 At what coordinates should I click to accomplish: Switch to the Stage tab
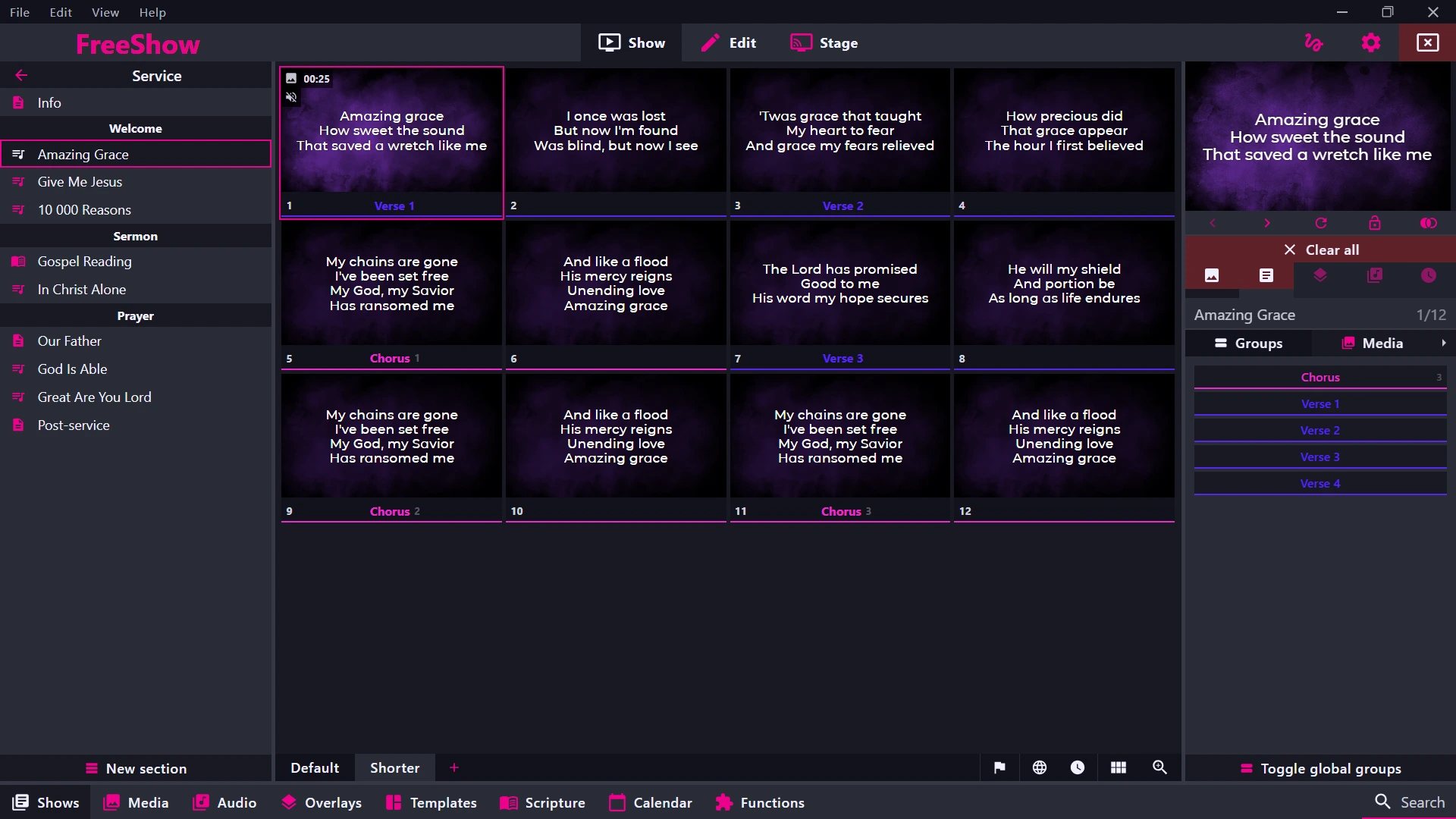[824, 42]
